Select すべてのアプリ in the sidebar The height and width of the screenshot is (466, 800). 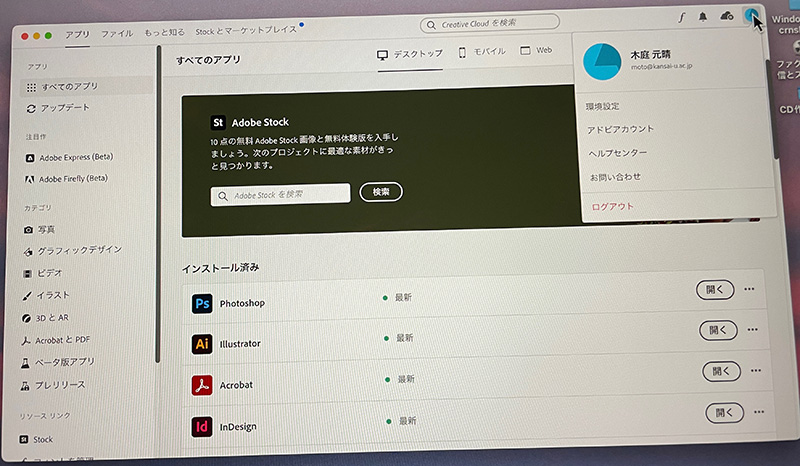86,86
